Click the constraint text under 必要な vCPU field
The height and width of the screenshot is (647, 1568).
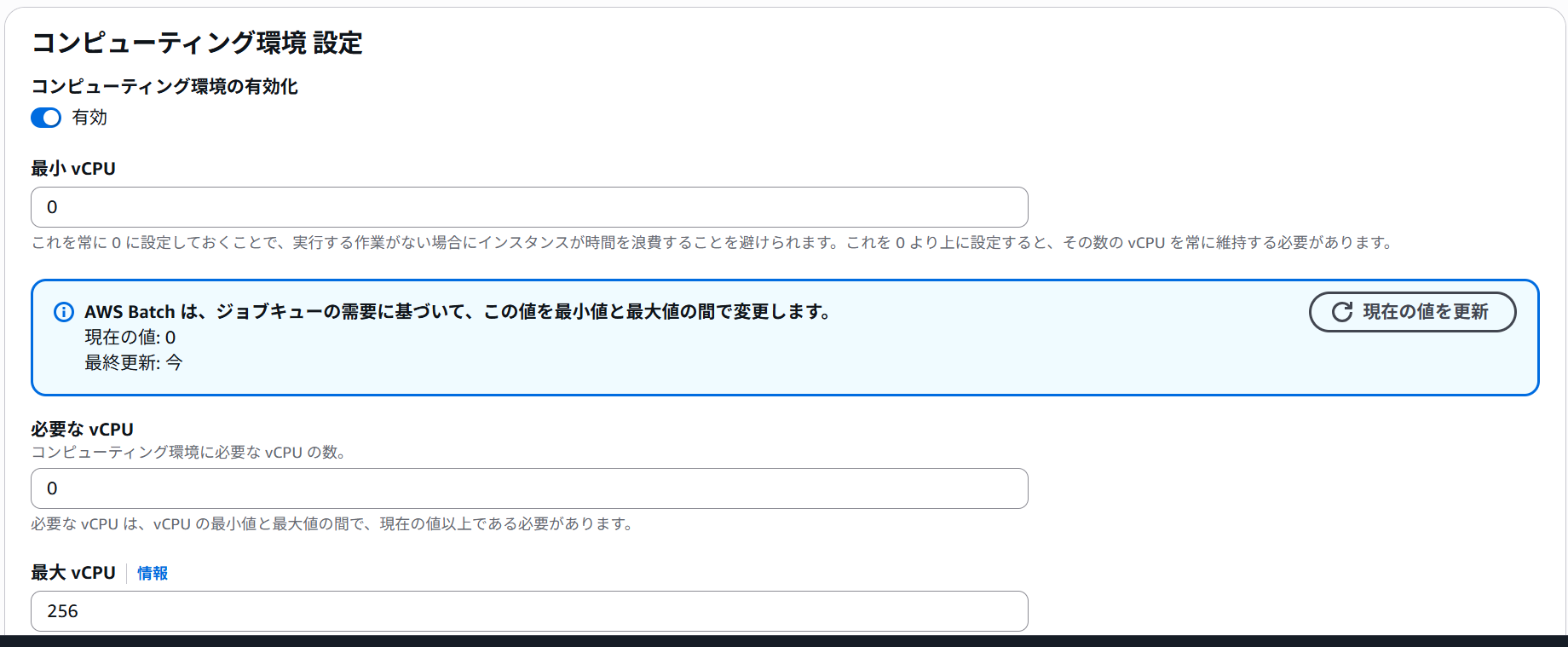[334, 524]
